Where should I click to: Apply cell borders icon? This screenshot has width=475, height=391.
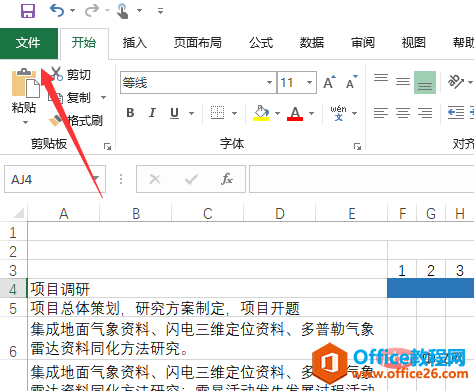(x=217, y=113)
